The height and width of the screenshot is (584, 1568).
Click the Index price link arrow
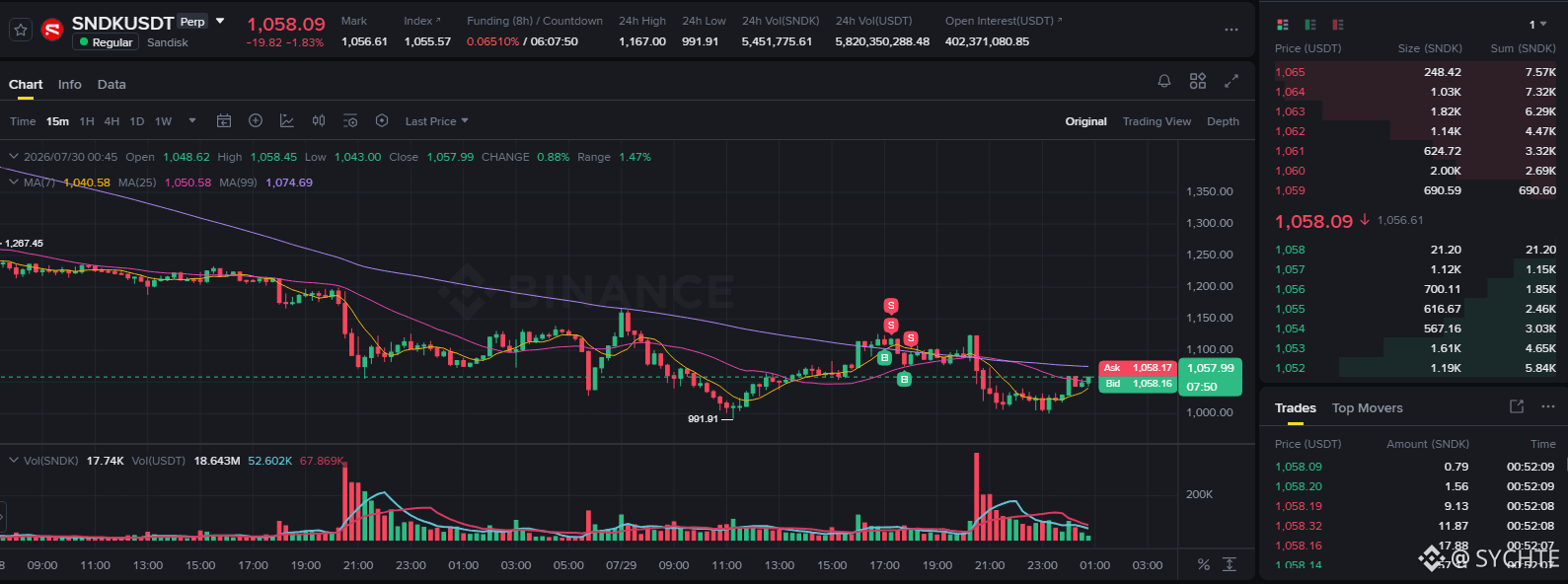pos(438,20)
